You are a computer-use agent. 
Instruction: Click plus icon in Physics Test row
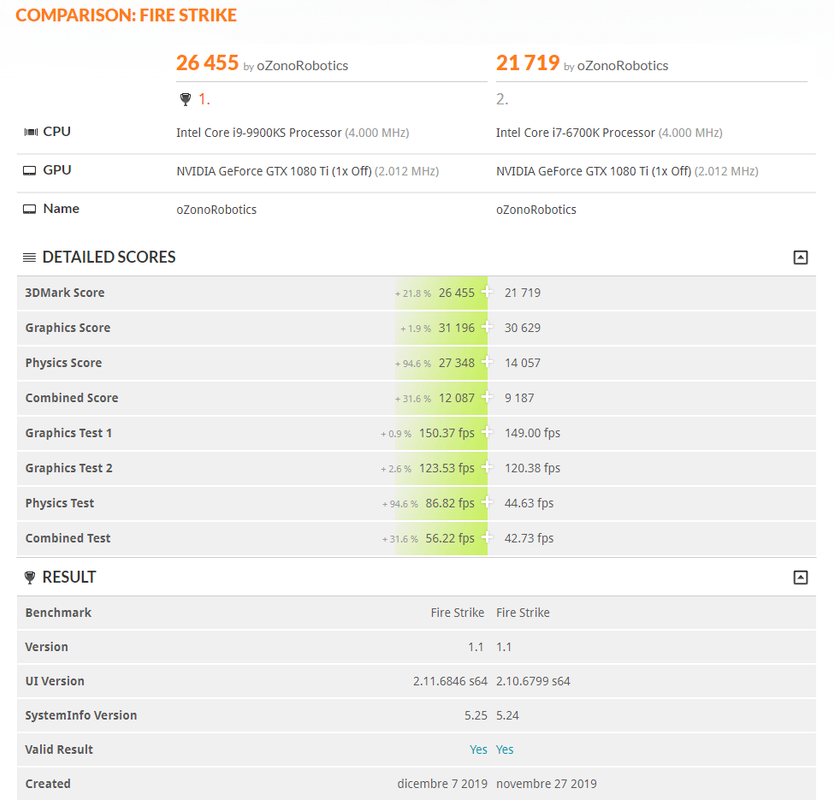[487, 502]
